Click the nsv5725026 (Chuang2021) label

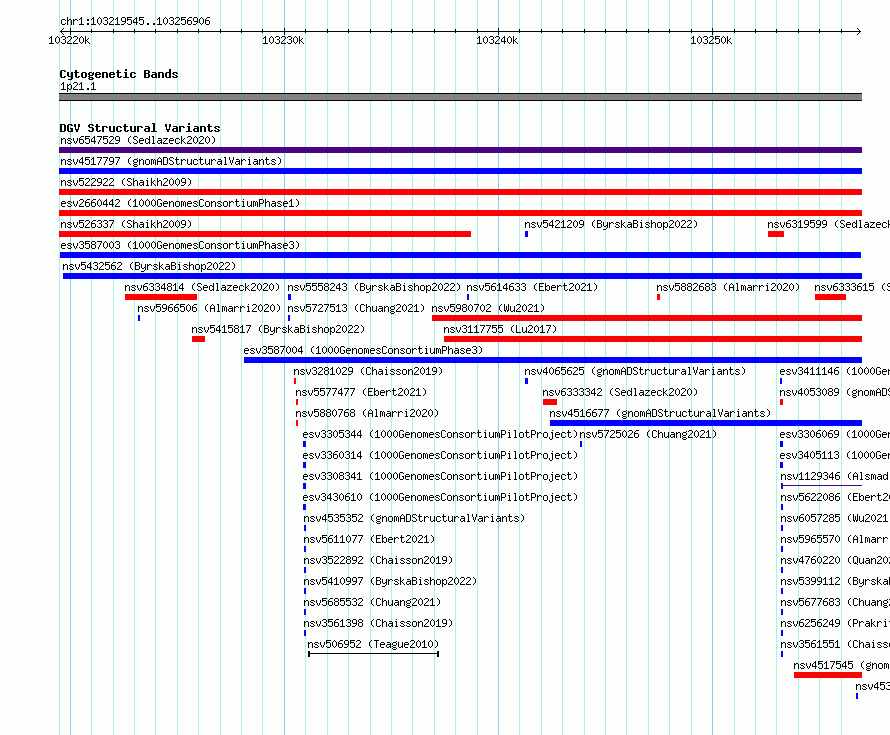(x=648, y=434)
